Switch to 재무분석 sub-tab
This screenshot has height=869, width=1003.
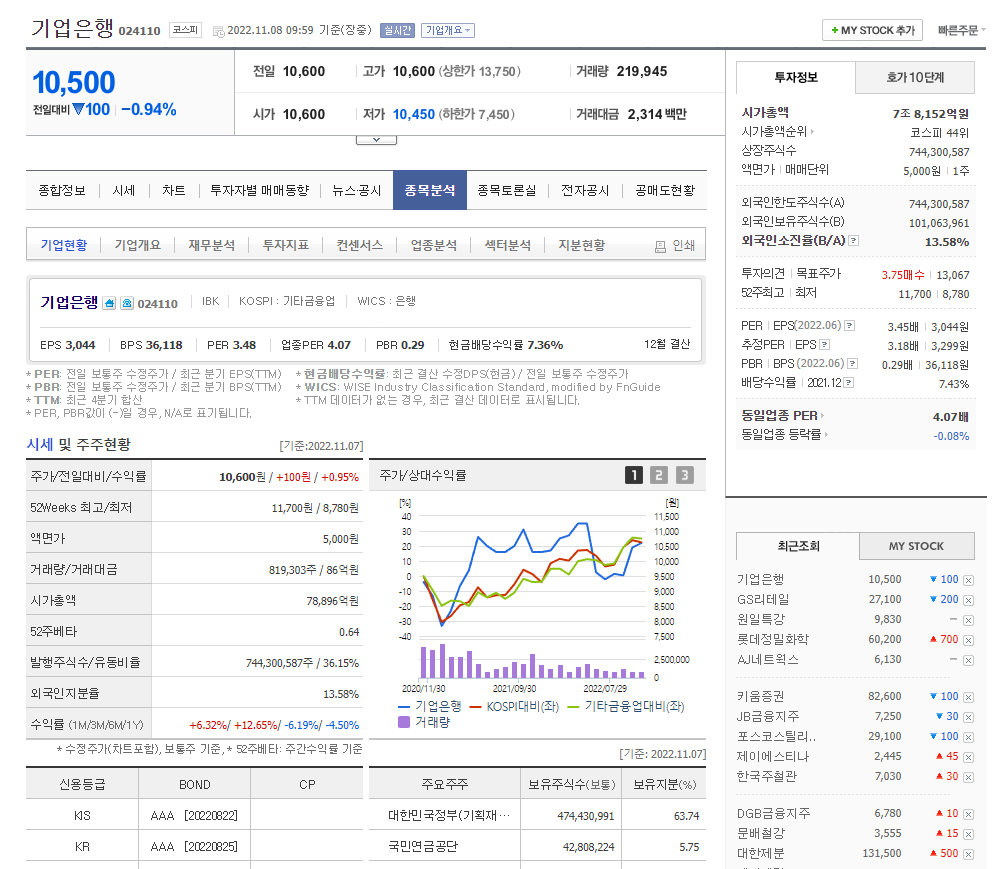pos(212,246)
